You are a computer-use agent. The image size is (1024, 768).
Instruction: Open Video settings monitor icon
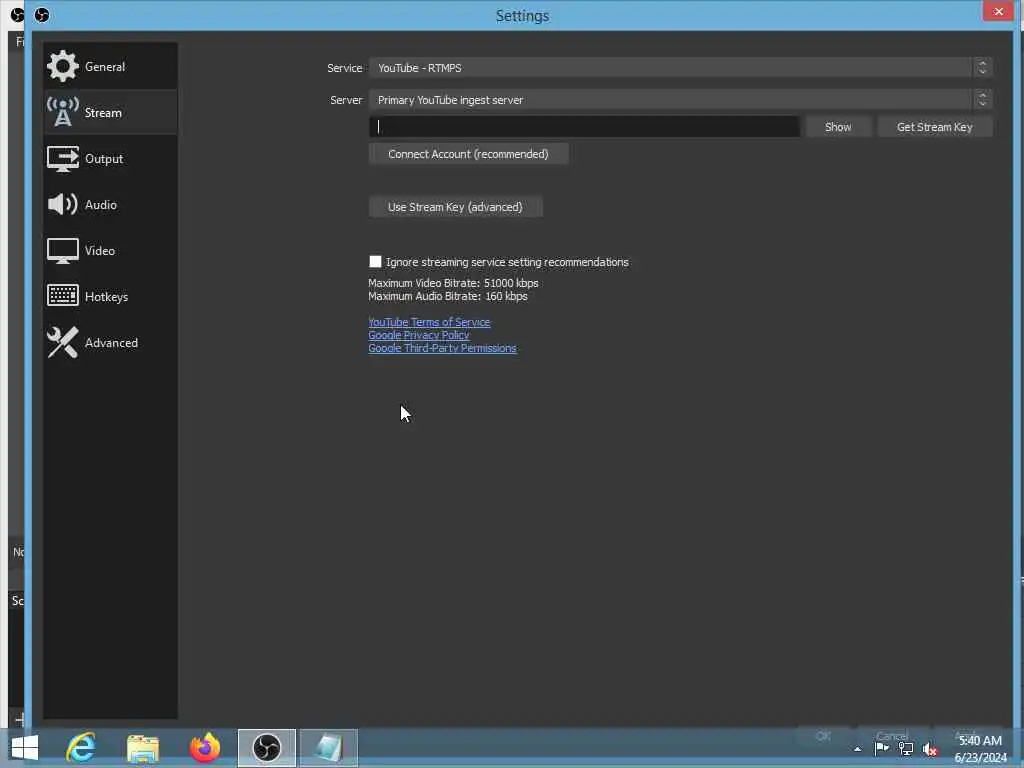tap(63, 251)
